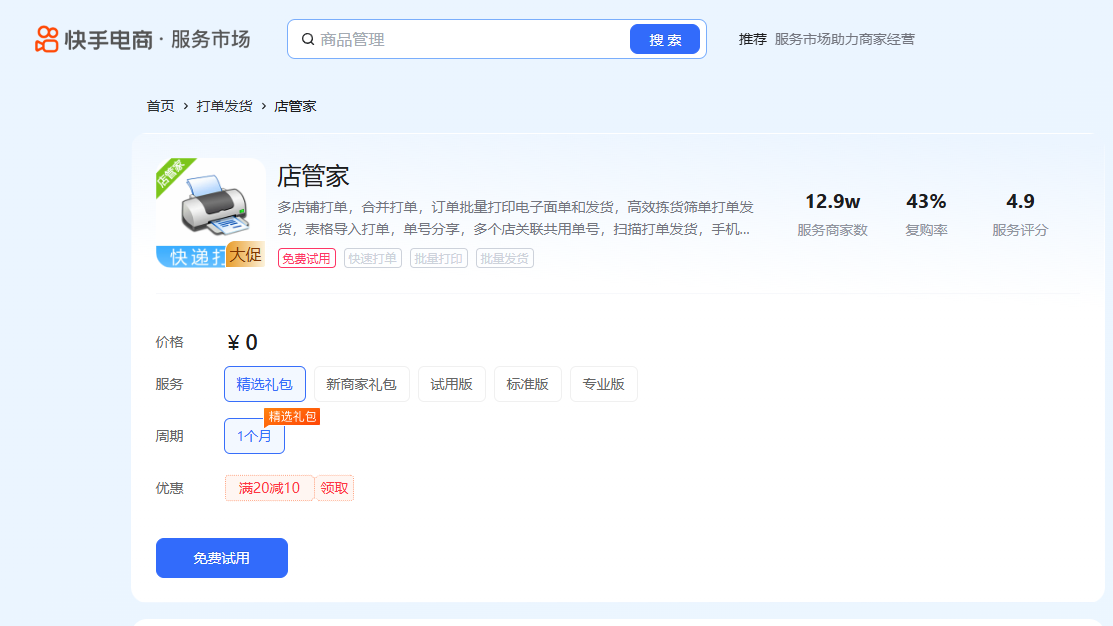
Task: Click the 搜索 button
Action: coord(665,40)
